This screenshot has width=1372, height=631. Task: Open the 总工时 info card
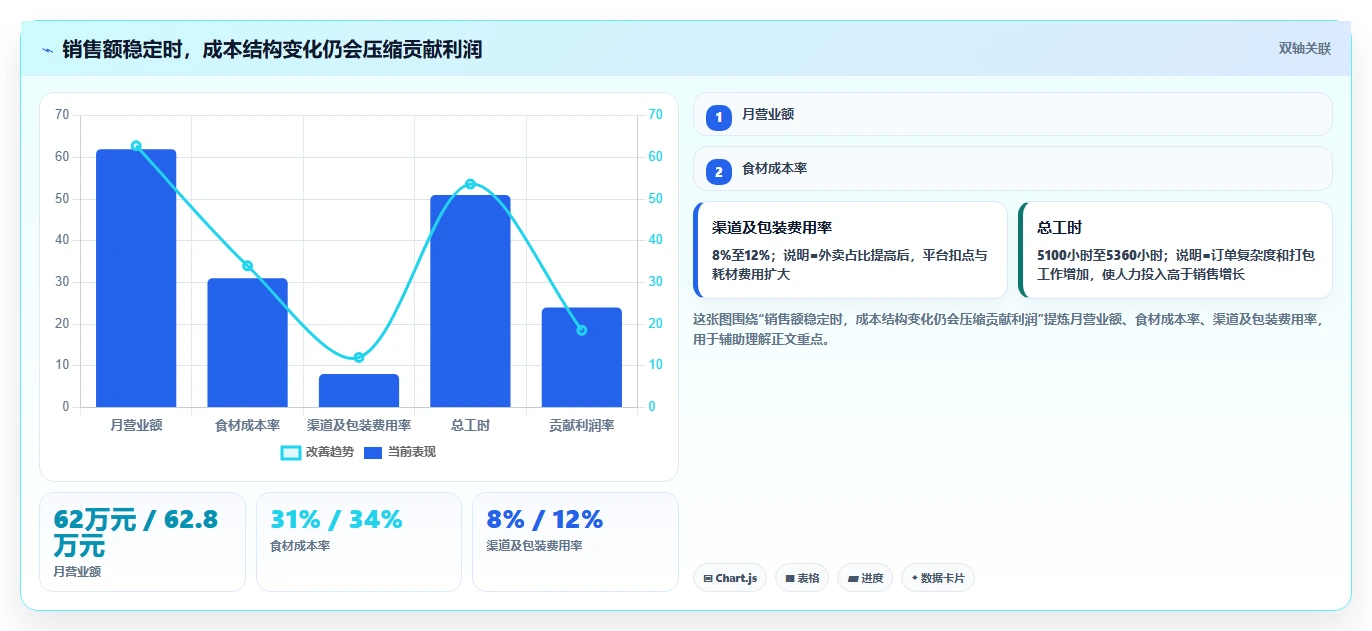(x=1175, y=250)
